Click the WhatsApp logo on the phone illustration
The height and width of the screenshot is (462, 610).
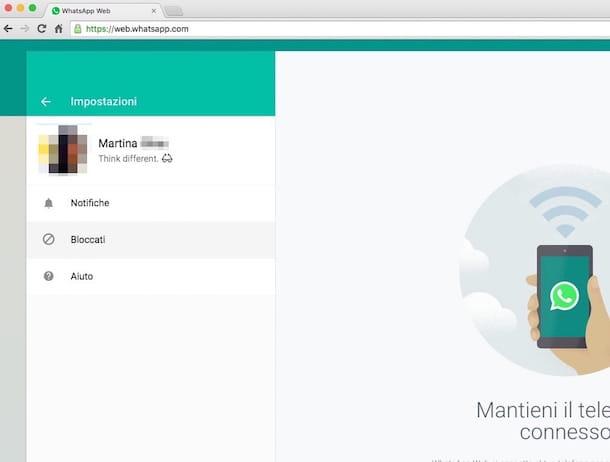click(x=564, y=296)
